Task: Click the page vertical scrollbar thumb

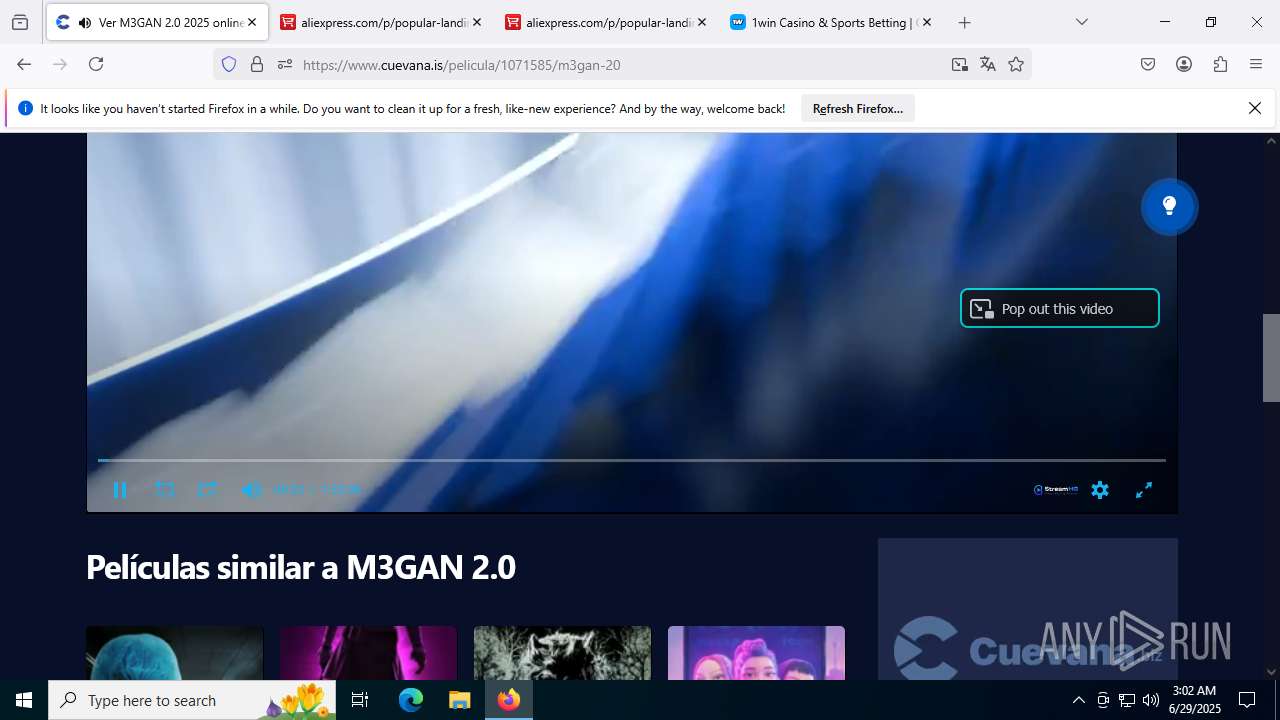Action: [1271, 357]
